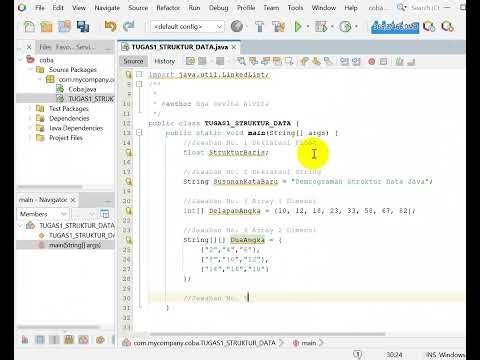Screen dimensions: 480x360
Task: Click the Find Selection icon in the editor toolbar
Action: click(241, 61)
